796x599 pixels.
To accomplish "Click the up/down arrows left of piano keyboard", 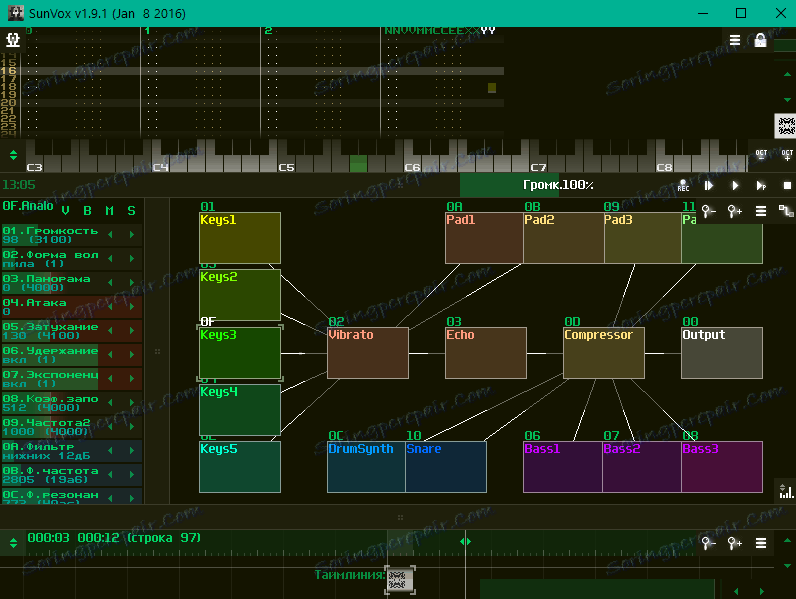I will (x=13, y=155).
